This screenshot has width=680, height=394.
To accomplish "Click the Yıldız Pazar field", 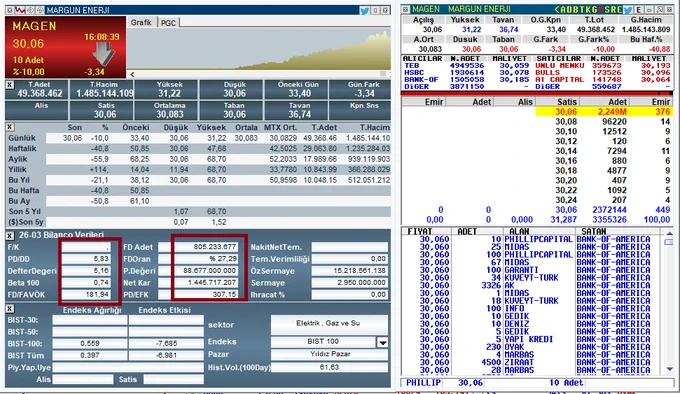I will [x=329, y=354].
